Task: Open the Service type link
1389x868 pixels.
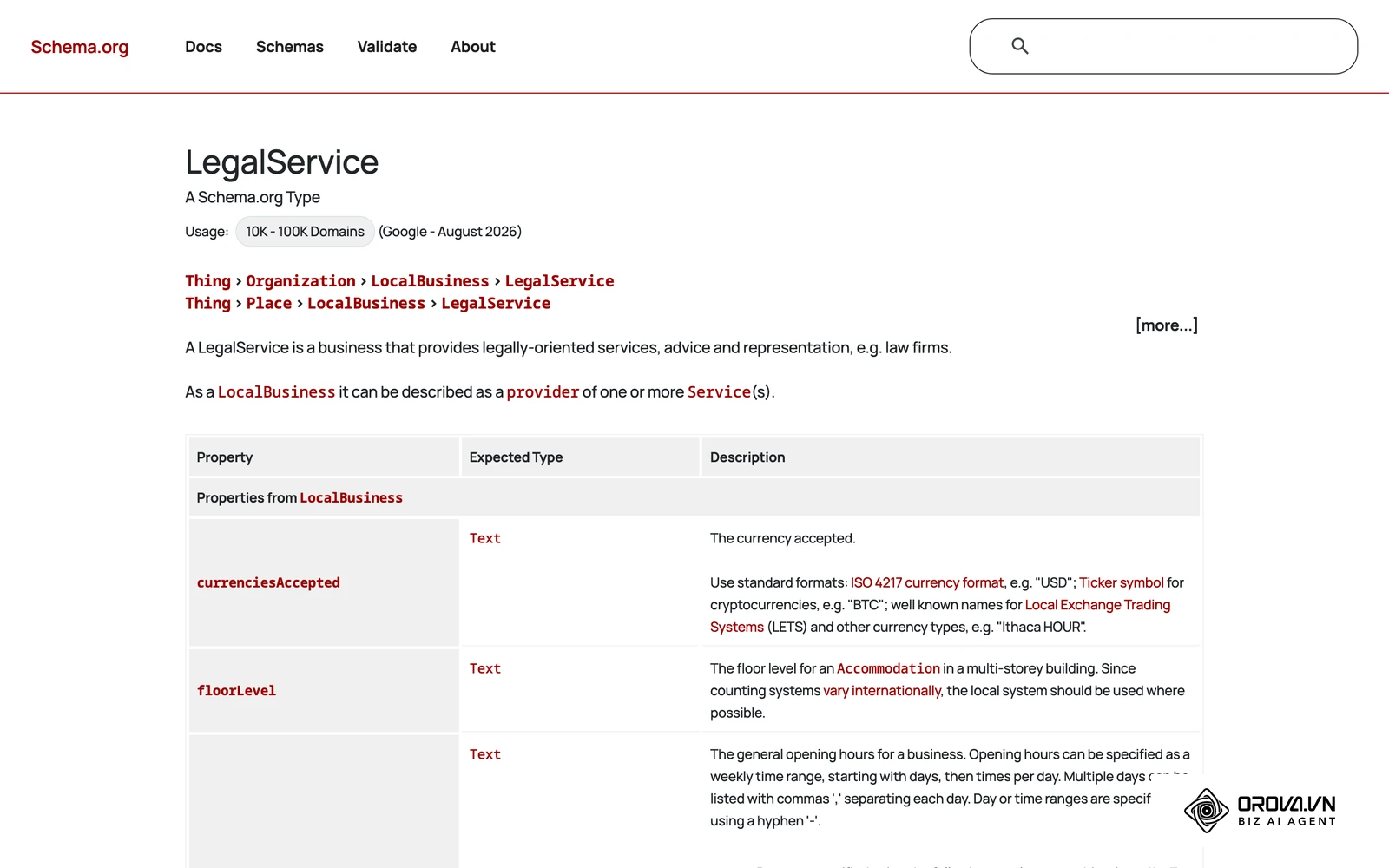Action: [x=719, y=392]
